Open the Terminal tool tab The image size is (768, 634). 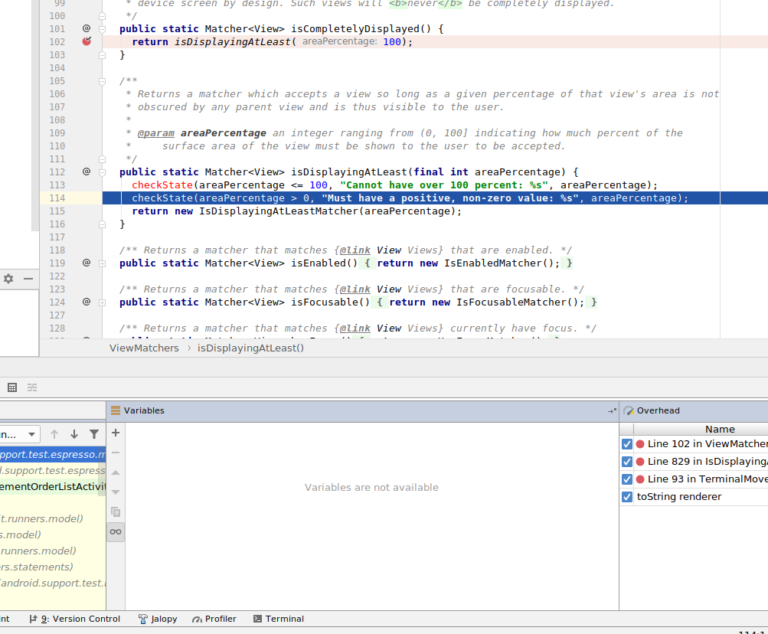(x=278, y=619)
